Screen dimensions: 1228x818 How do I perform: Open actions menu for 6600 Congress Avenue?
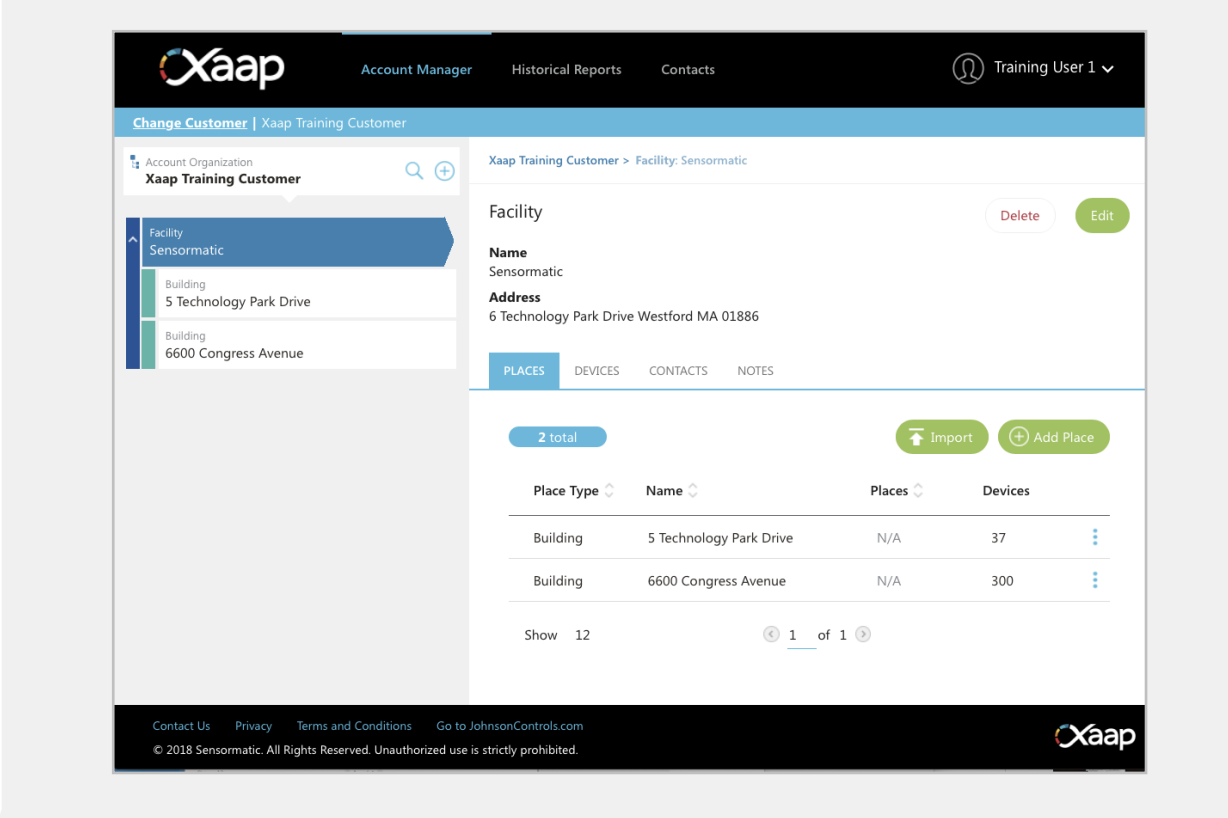1094,580
